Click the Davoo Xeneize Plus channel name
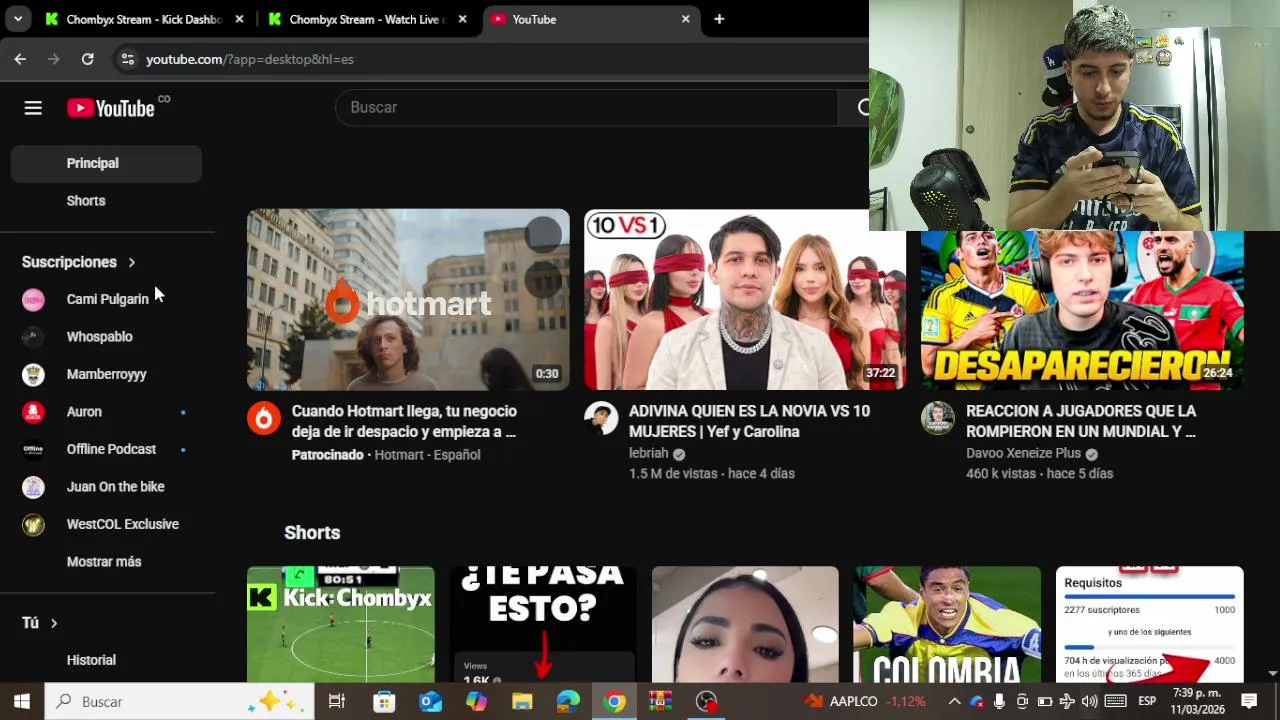 click(x=1023, y=453)
